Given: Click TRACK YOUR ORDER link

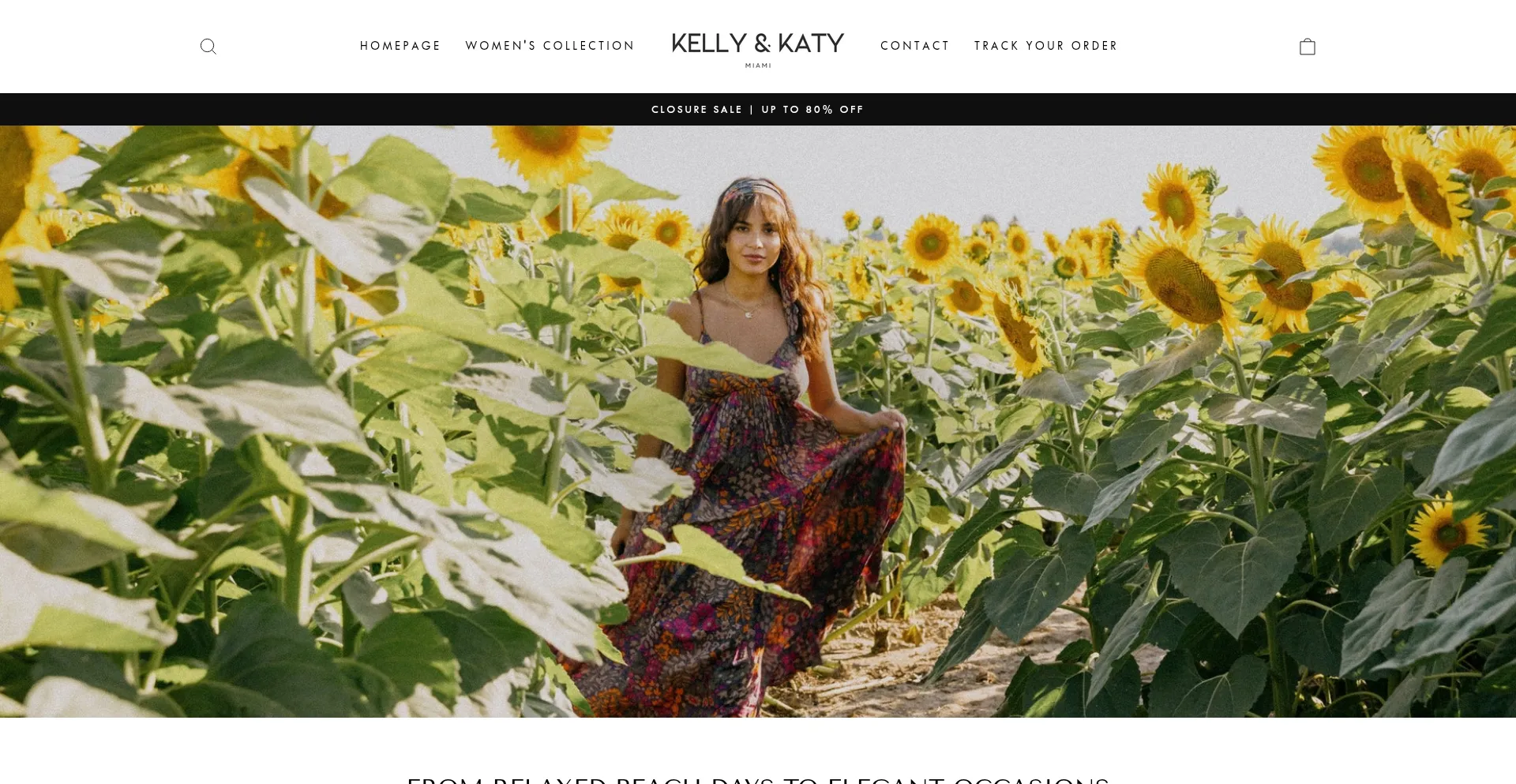Looking at the screenshot, I should 1045,46.
